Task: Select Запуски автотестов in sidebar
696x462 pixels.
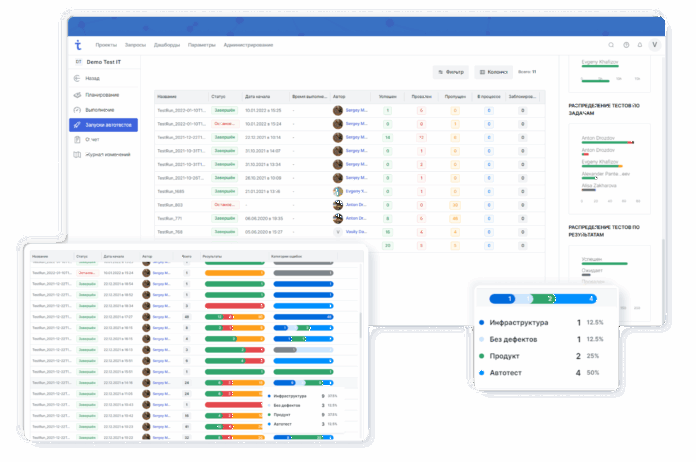Action: point(103,124)
